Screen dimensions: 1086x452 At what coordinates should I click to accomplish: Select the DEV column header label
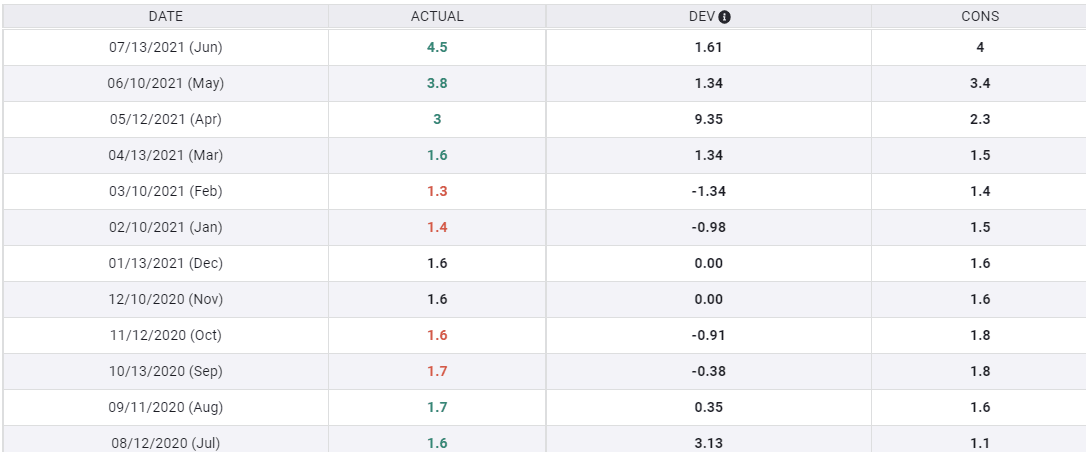click(701, 17)
